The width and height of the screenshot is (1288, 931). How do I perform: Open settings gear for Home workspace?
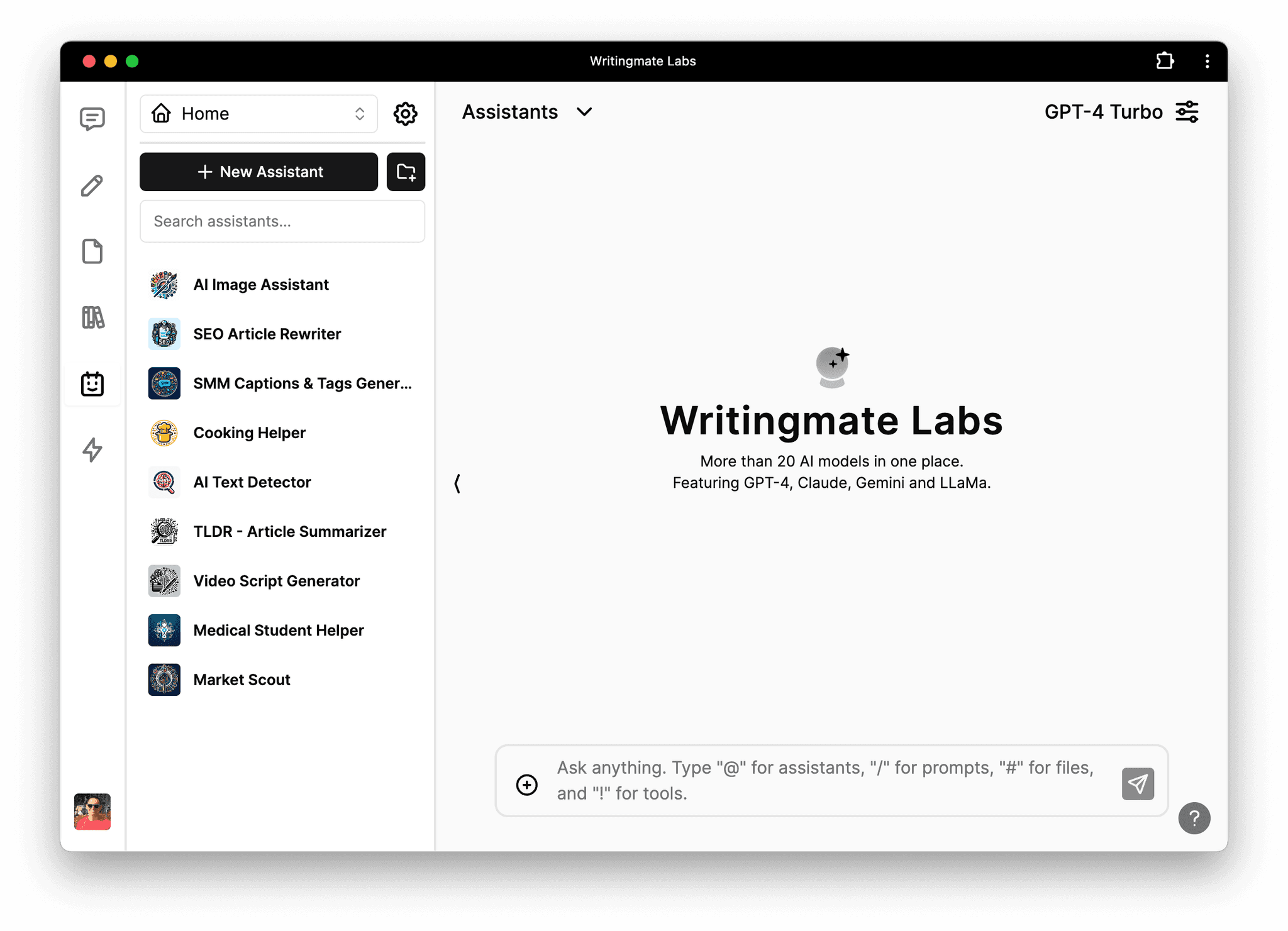tap(405, 113)
